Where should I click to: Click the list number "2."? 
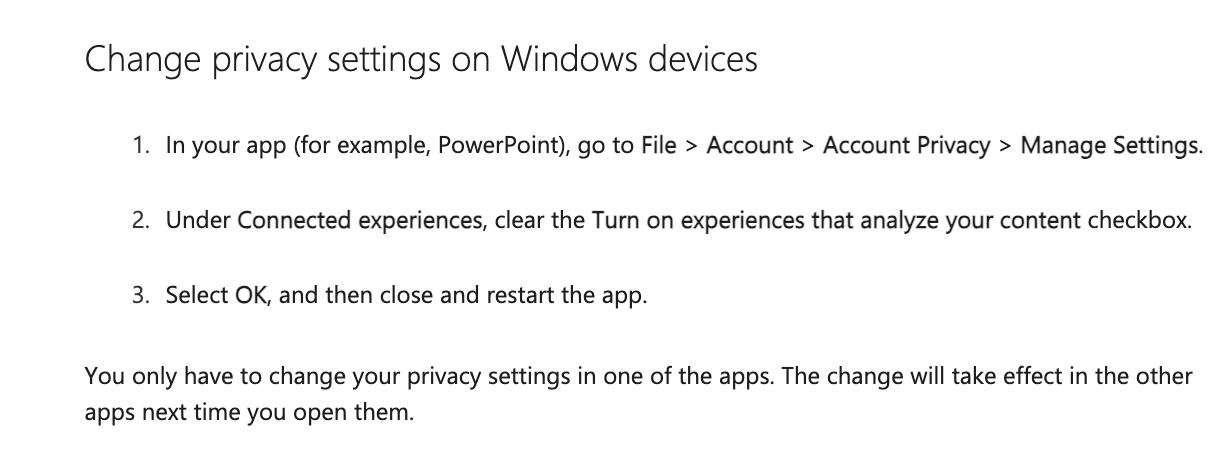141,221
